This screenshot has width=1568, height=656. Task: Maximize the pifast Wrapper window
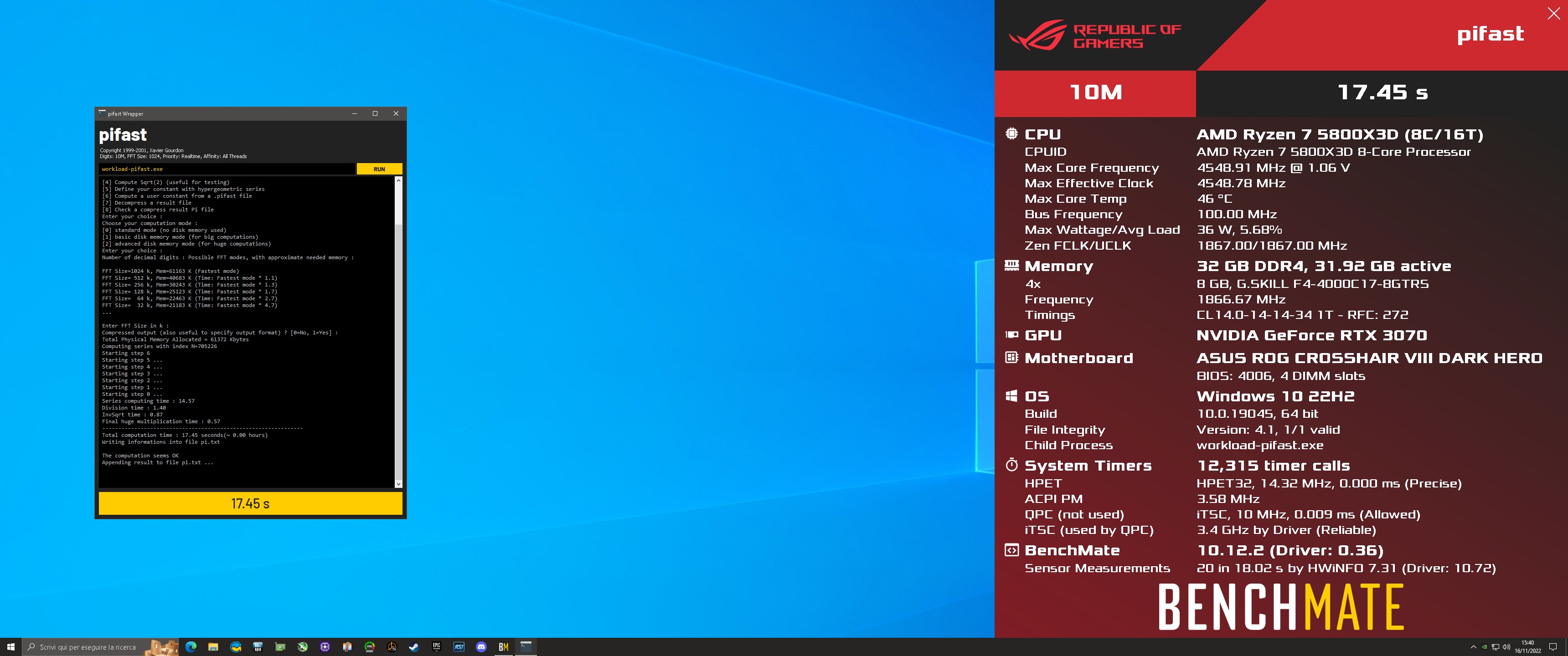click(375, 114)
